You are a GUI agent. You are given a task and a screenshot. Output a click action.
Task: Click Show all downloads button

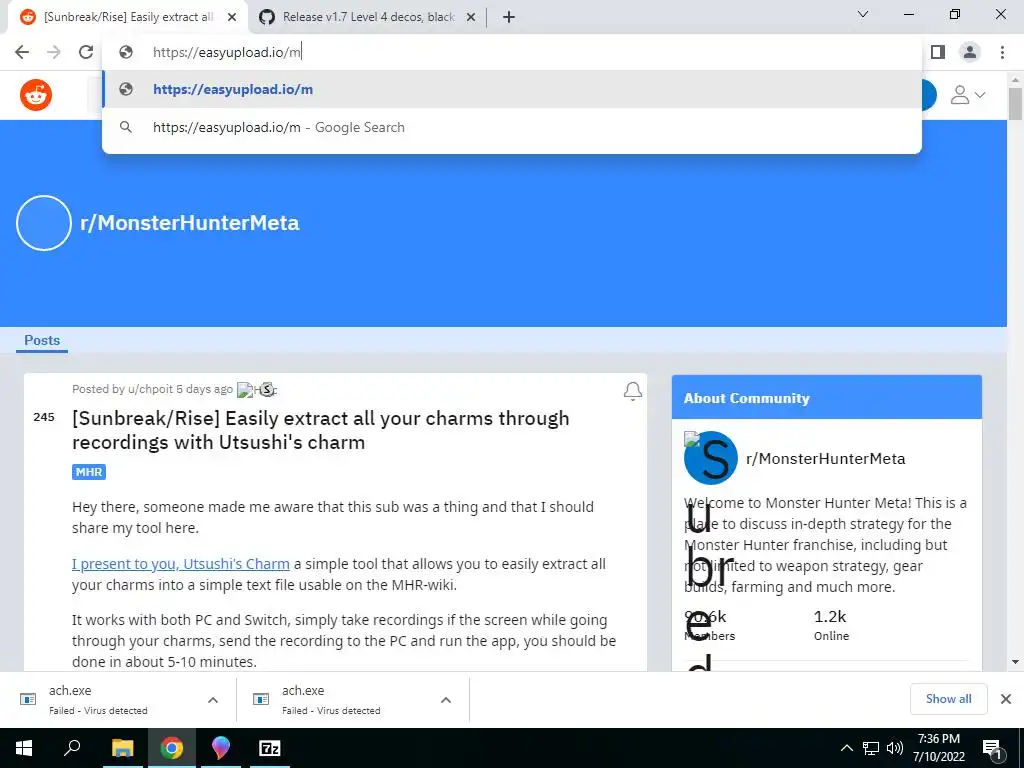[948, 699]
